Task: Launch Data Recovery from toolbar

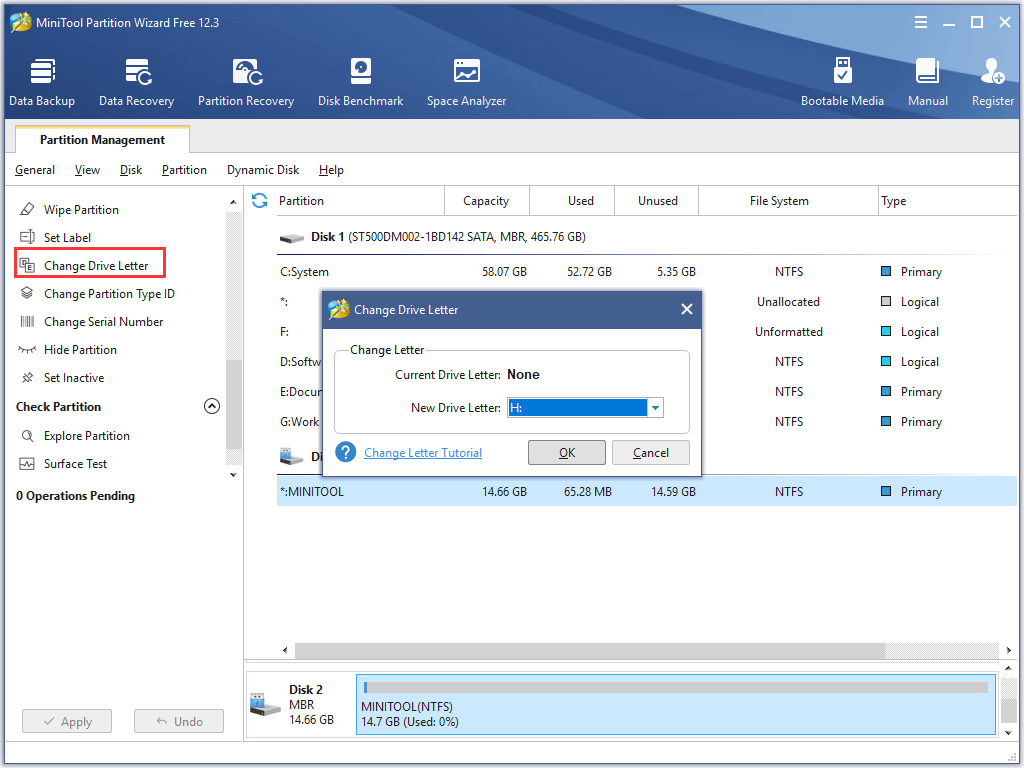Action: click(136, 82)
